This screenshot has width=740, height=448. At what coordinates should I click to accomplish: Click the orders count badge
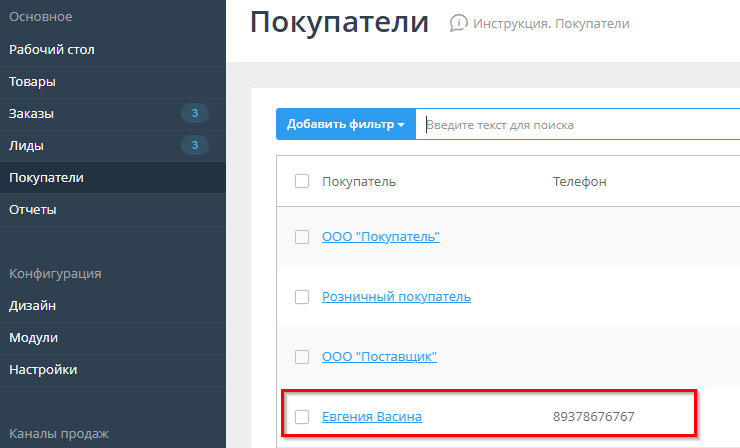point(195,113)
